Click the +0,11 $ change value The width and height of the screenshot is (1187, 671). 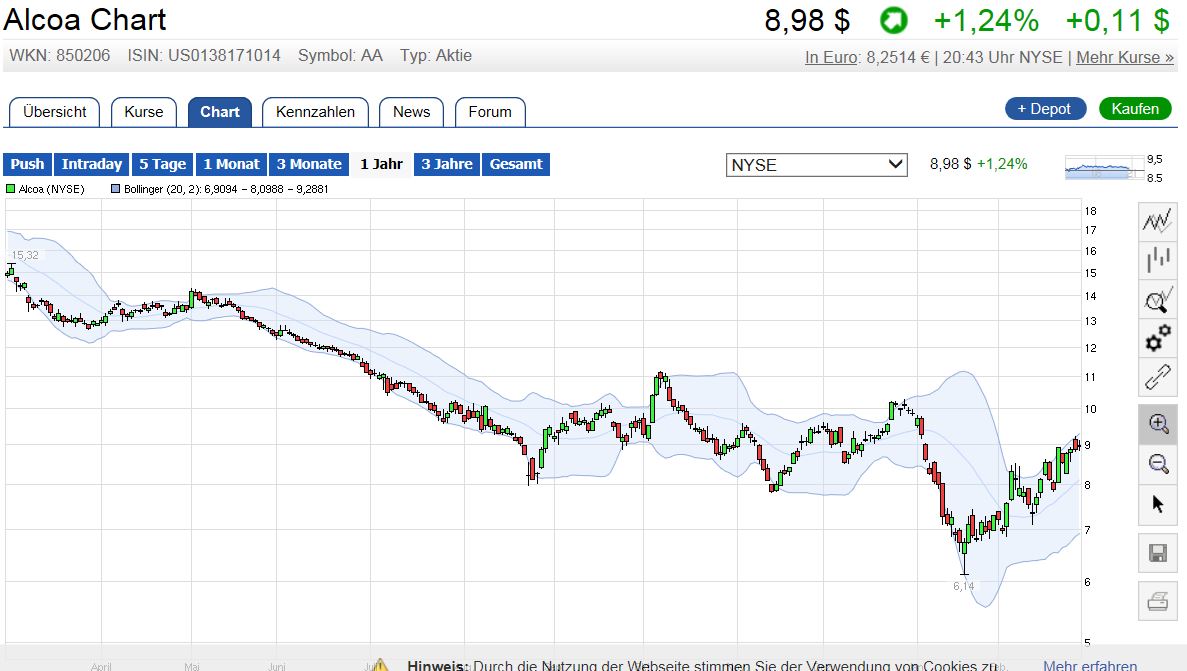[1117, 20]
